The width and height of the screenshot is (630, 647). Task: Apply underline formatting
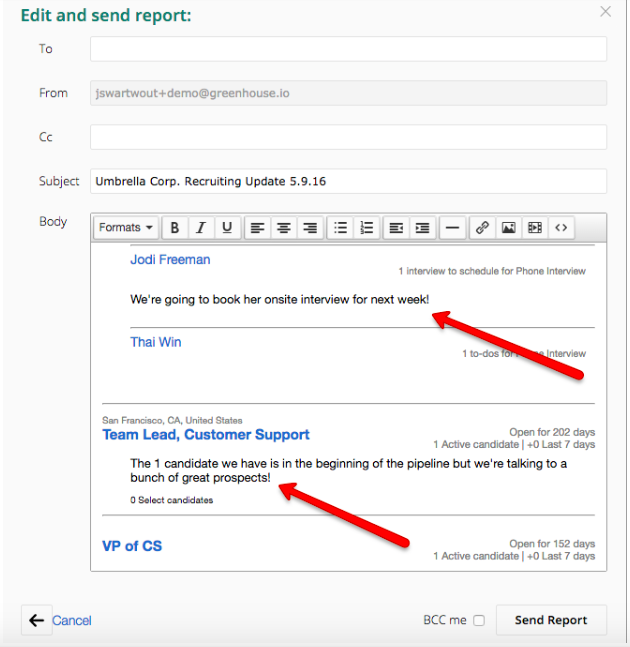tap(227, 227)
